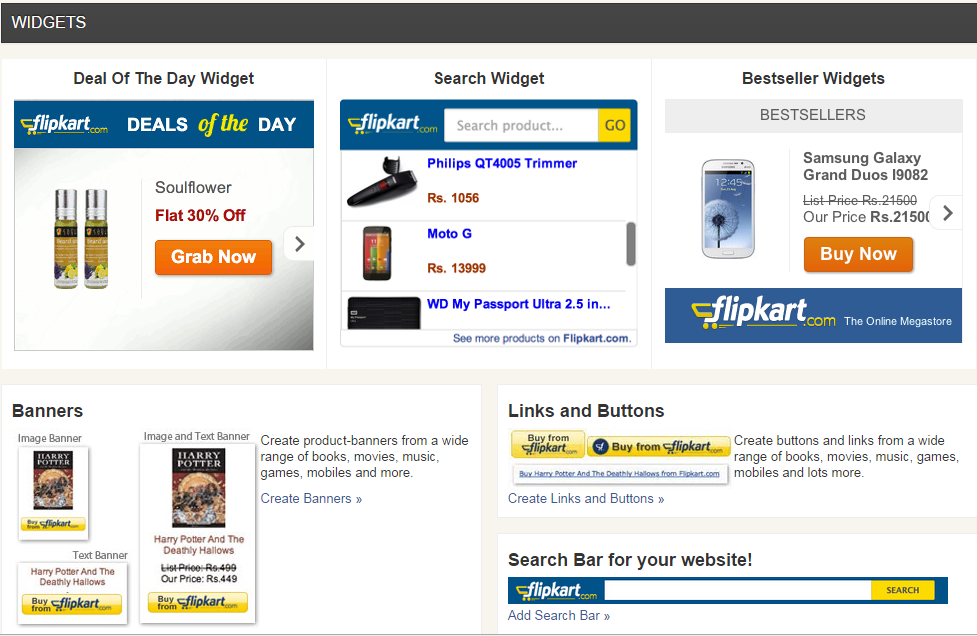Click the Flipkart Online Megastore logo banner

pyautogui.click(x=812, y=315)
